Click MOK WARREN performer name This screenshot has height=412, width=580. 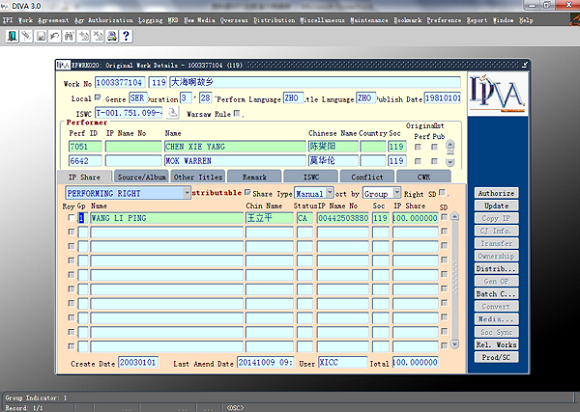235,161
